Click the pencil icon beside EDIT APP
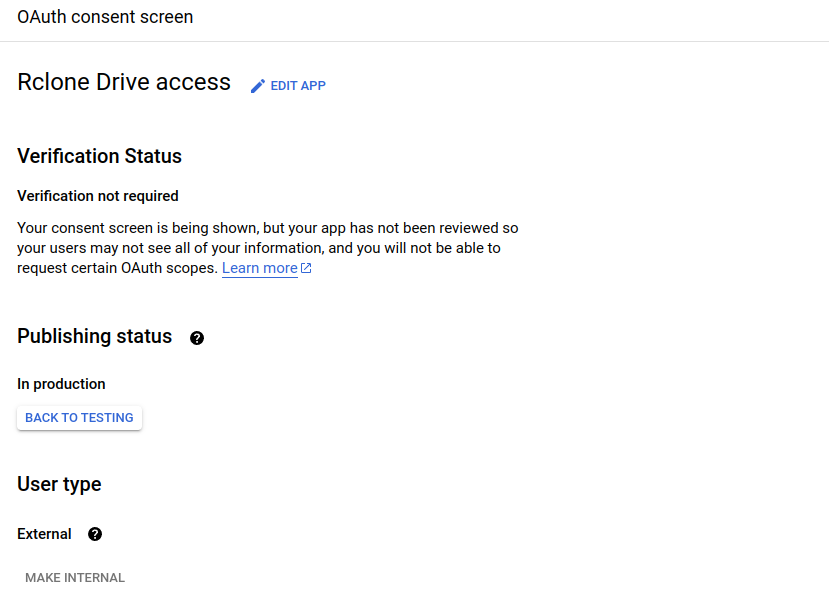 257,86
